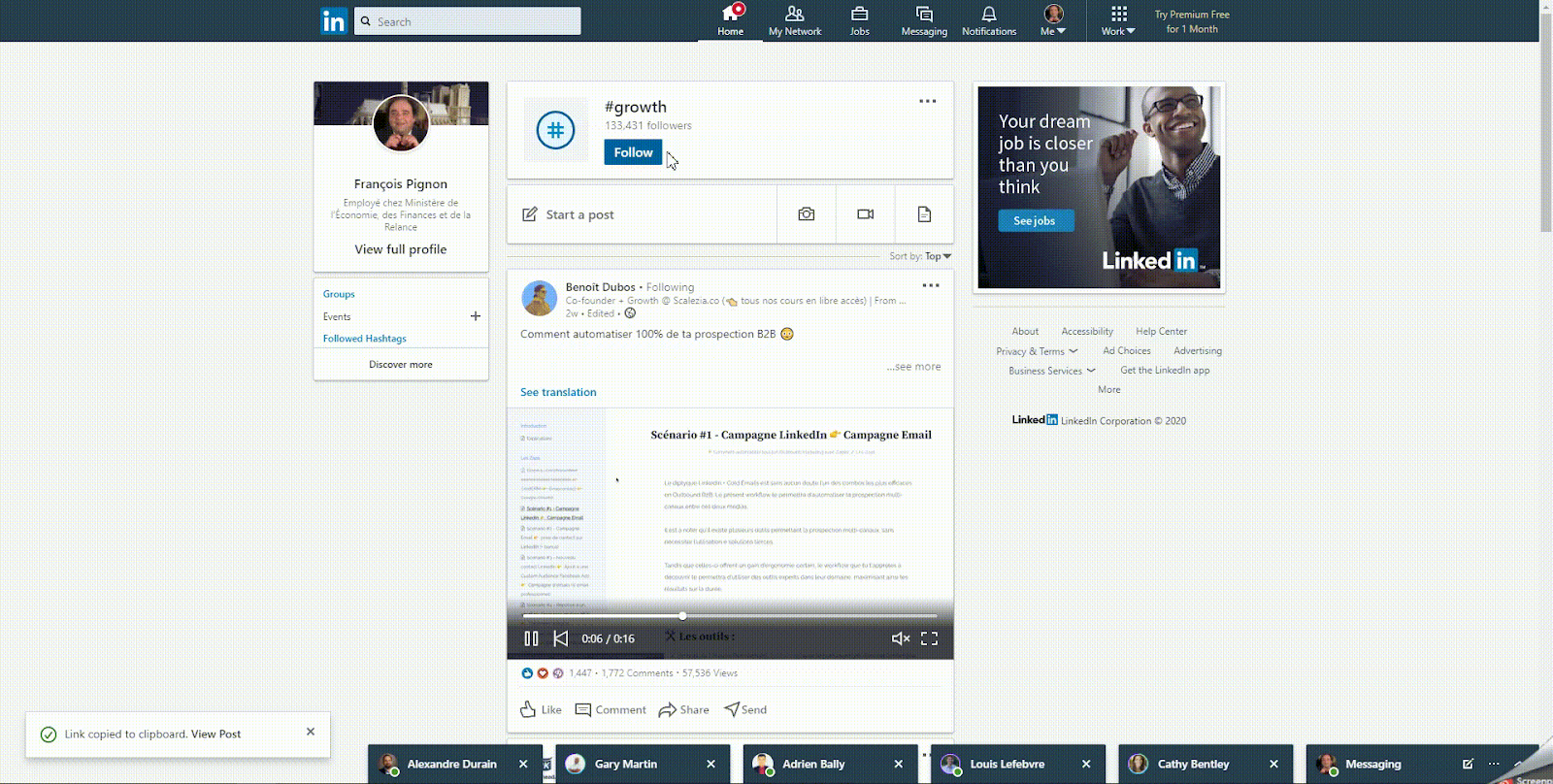Open Benoit Dubos post options menu
1553x784 pixels.
pyautogui.click(x=931, y=285)
